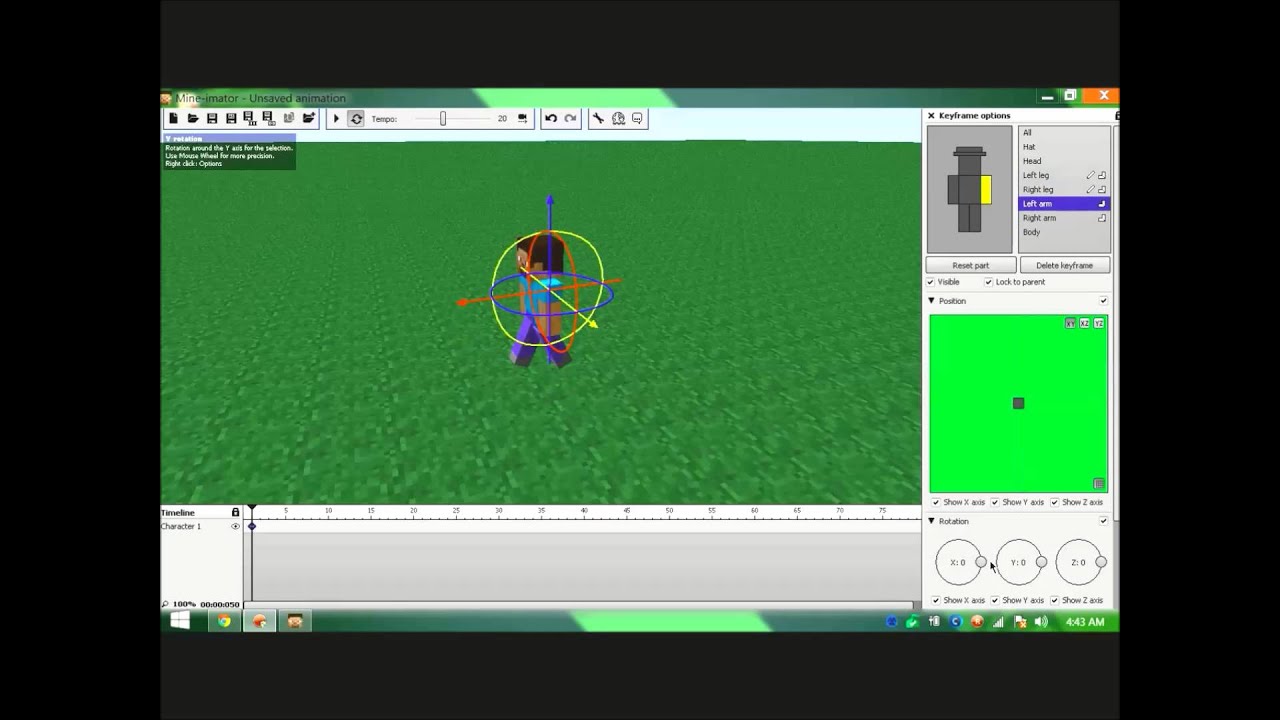Switch position pad to XZ plane

[x=1084, y=323]
